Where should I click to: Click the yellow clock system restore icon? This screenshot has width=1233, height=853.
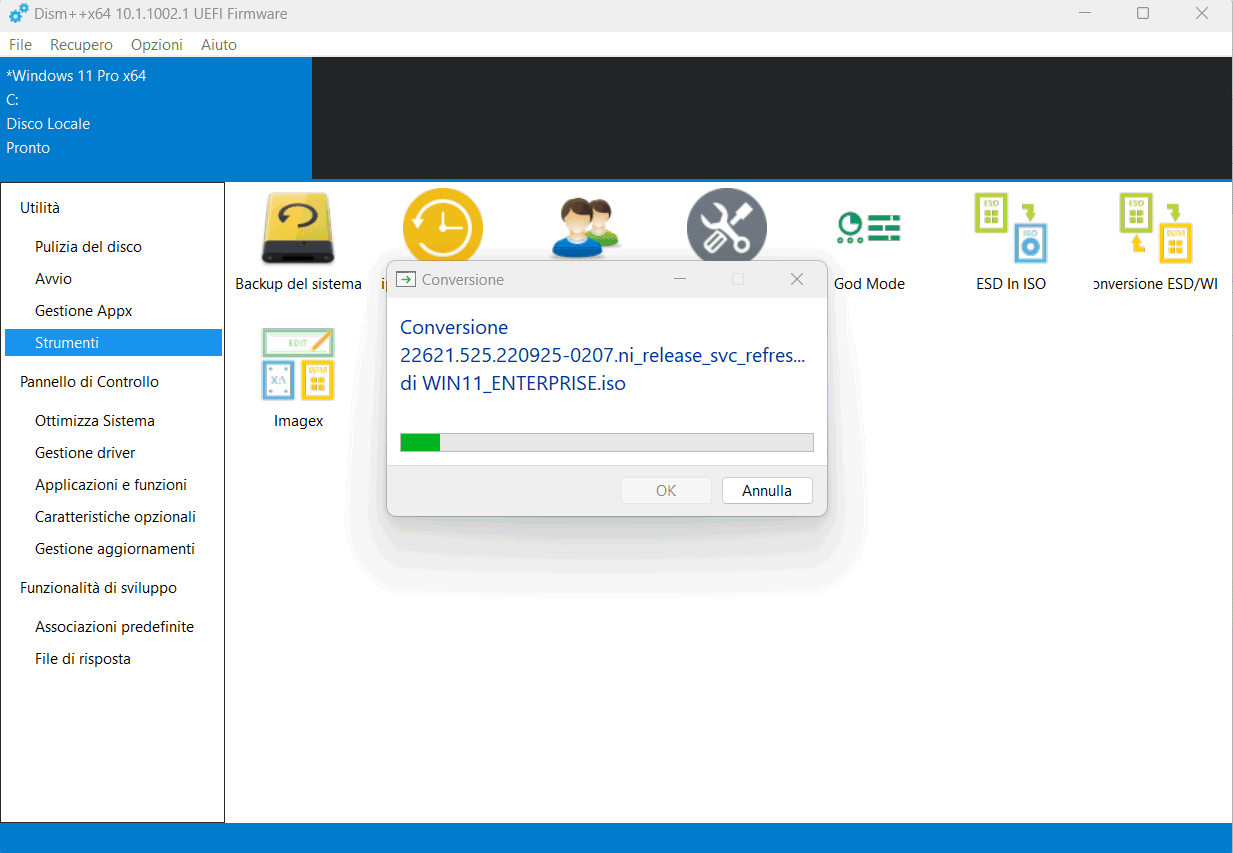(443, 224)
